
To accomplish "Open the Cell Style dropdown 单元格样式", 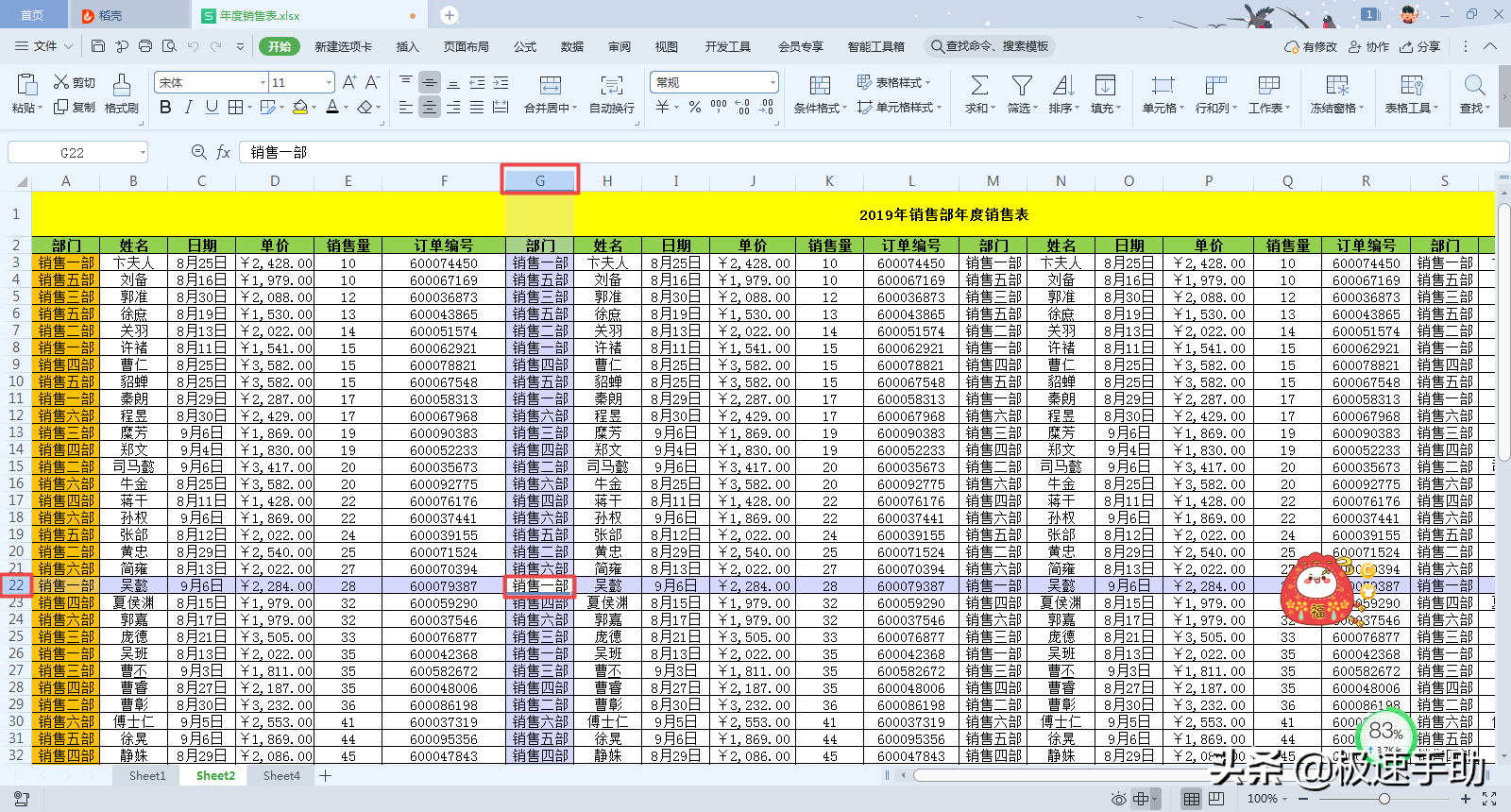I will (x=899, y=107).
